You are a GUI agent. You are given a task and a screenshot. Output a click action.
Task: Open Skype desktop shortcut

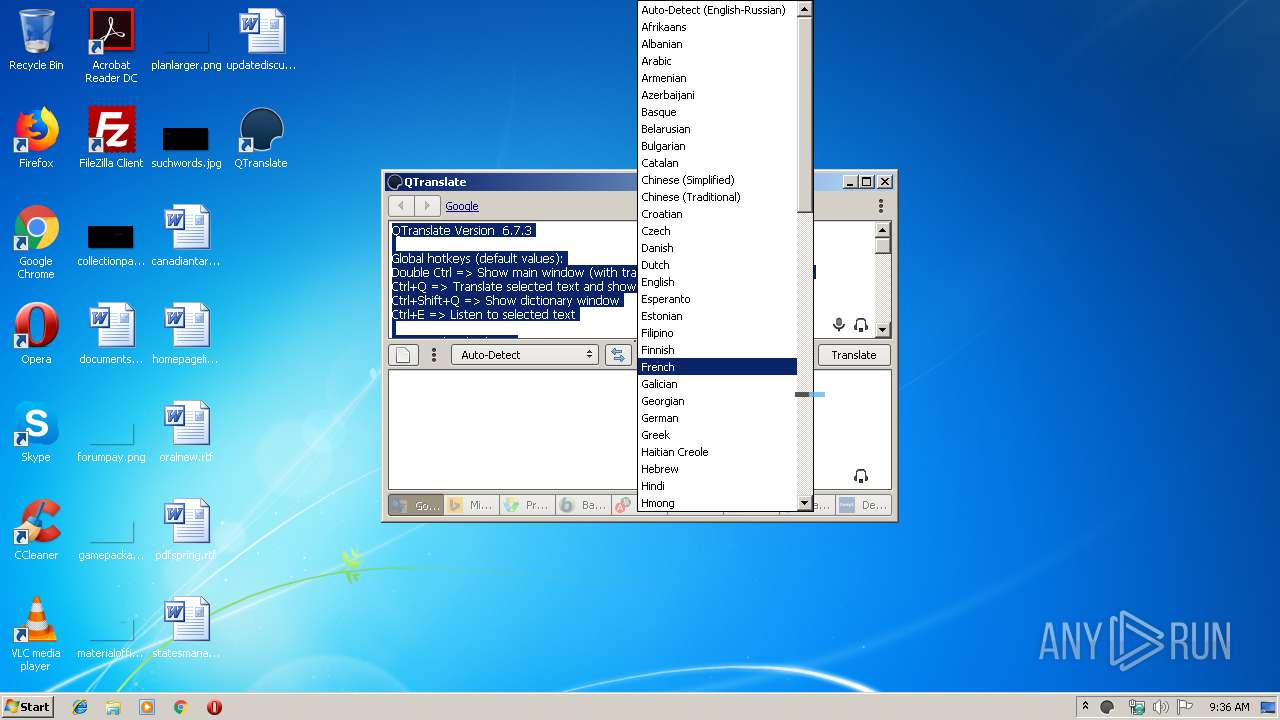[36, 433]
